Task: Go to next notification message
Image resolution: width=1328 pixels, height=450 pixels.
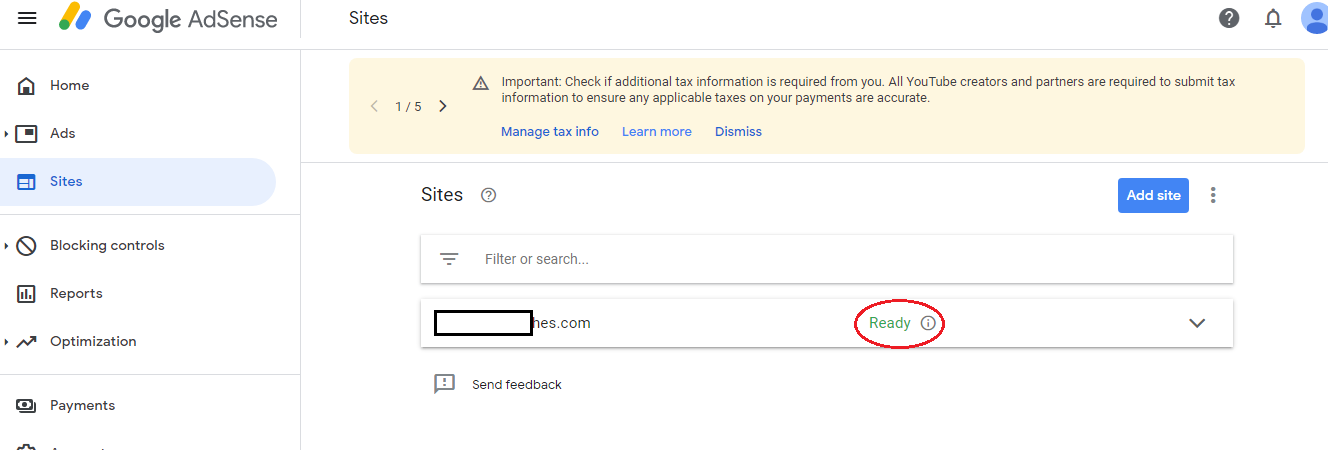Action: (443, 106)
